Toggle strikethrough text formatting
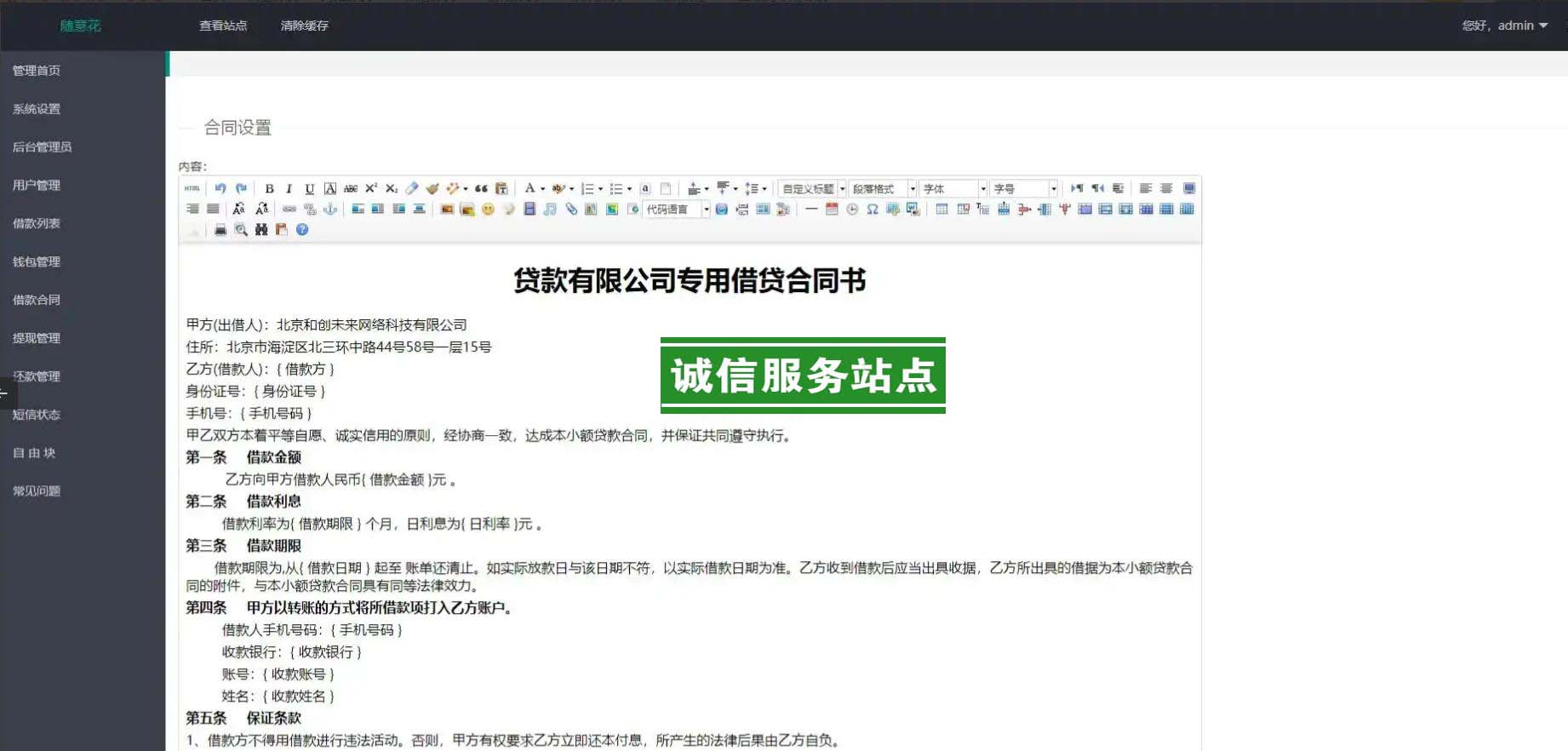The image size is (1568, 751). point(351,189)
